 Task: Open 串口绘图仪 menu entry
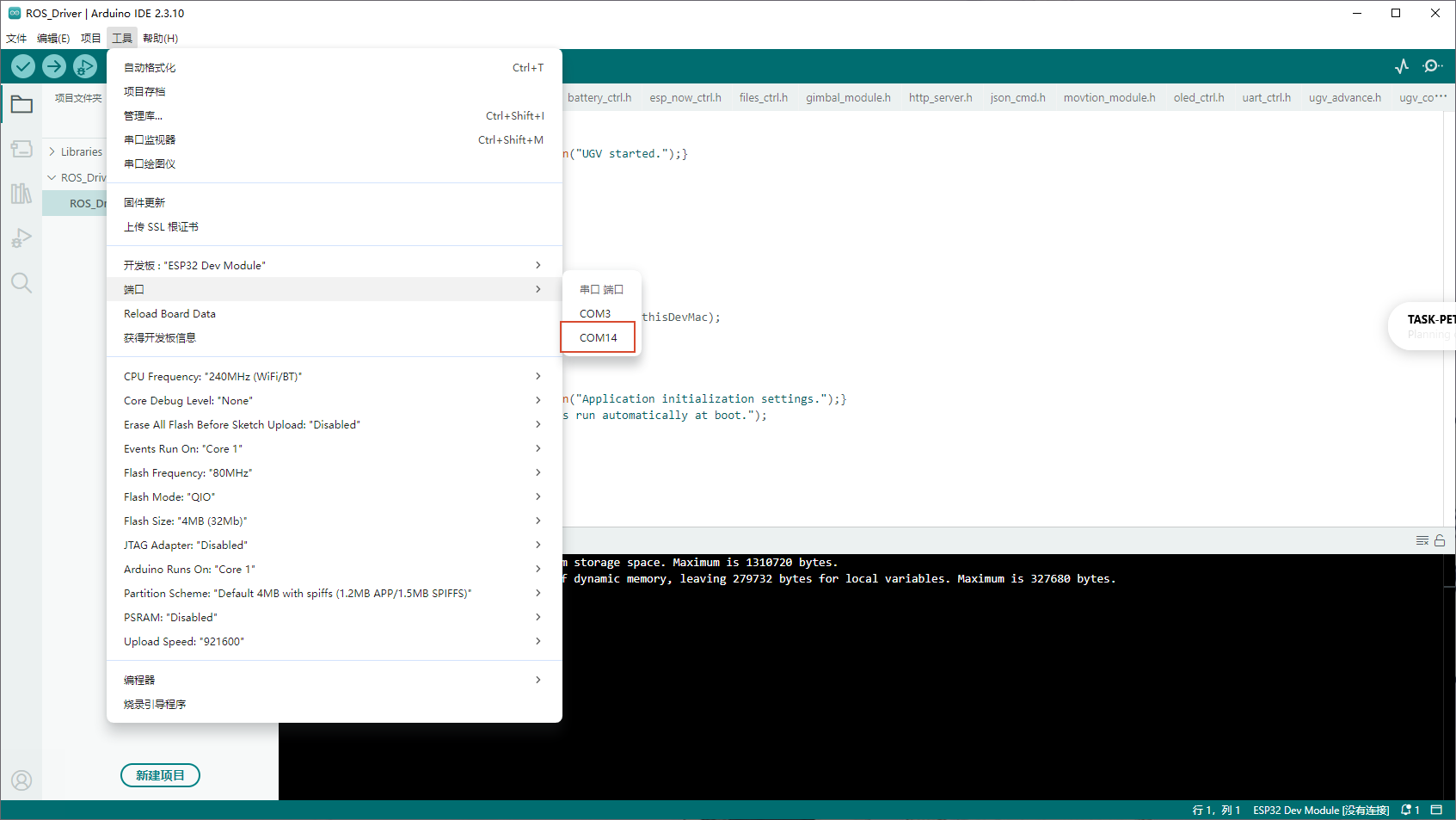coord(335,163)
